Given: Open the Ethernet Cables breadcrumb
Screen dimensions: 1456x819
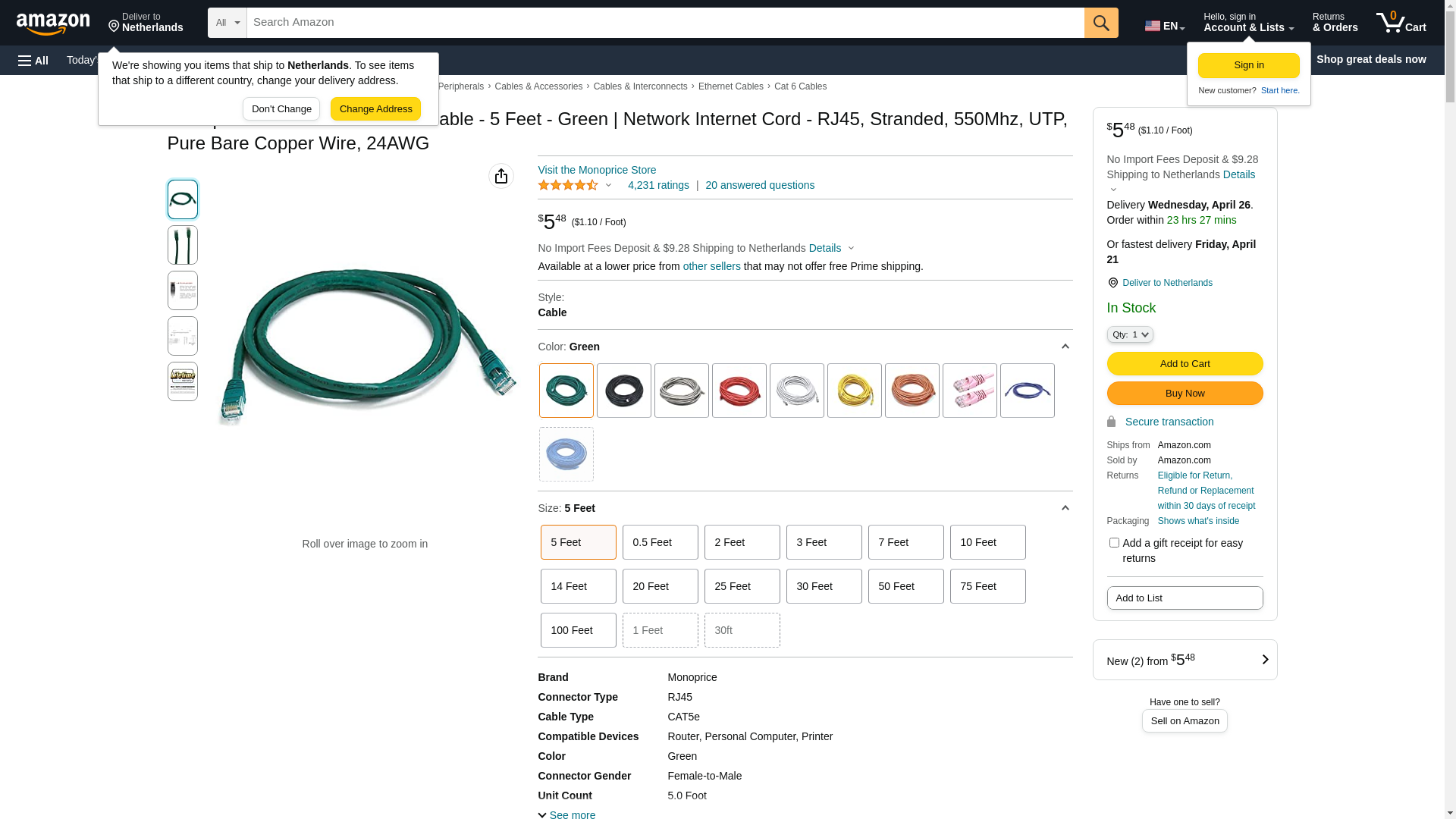Looking at the screenshot, I should click(x=730, y=86).
